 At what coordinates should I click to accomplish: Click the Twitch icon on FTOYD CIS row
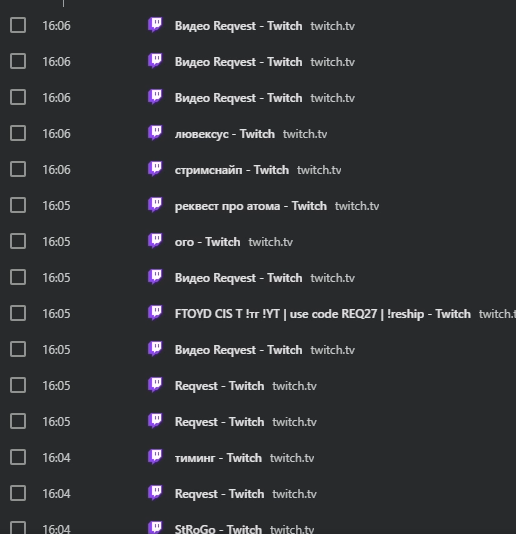155,313
